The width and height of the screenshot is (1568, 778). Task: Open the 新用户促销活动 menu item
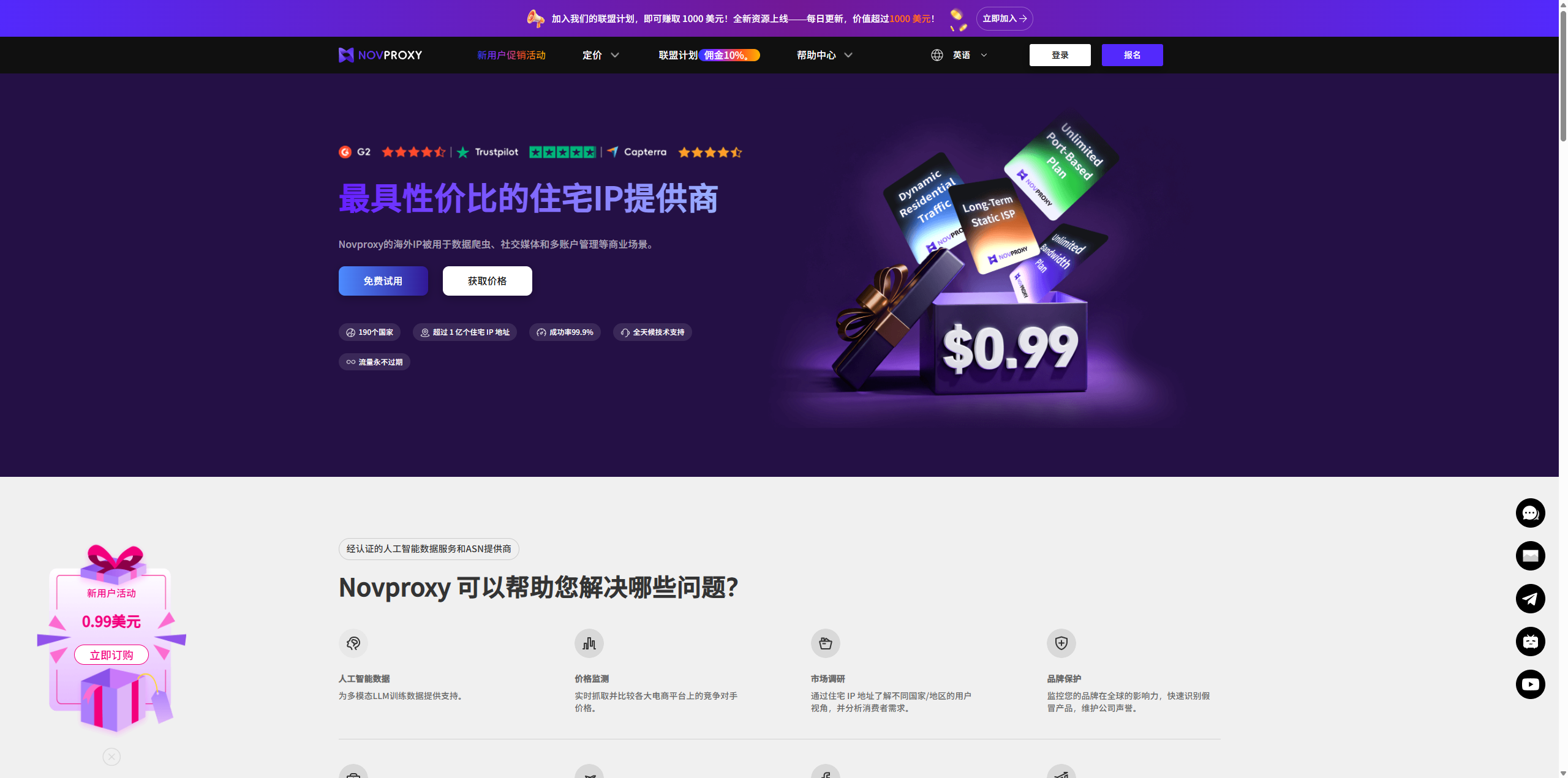pyautogui.click(x=511, y=55)
